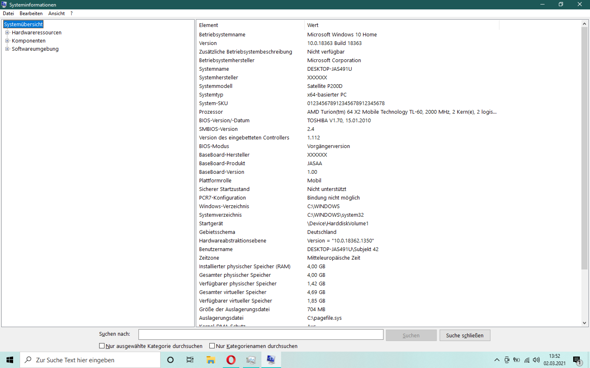Click the 'Suche schließen' button

click(x=465, y=335)
